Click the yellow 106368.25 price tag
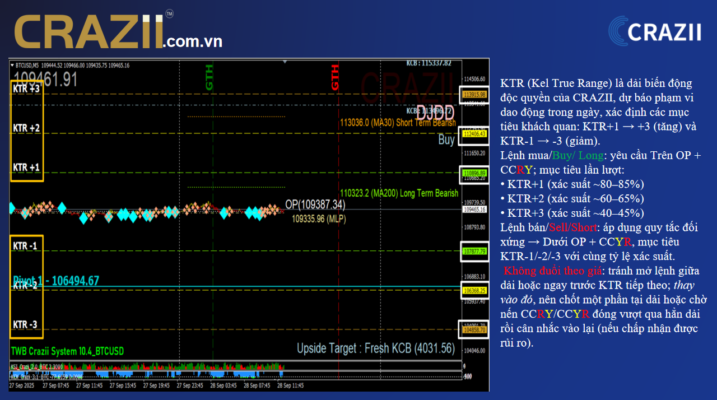 coord(475,291)
